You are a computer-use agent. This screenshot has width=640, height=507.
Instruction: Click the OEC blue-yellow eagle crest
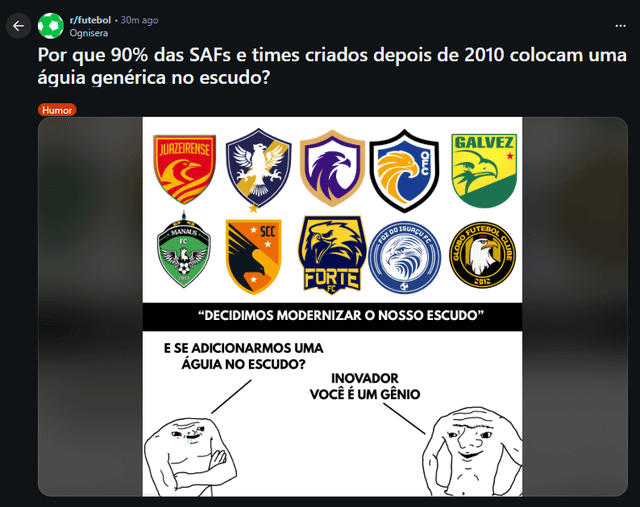(x=404, y=171)
